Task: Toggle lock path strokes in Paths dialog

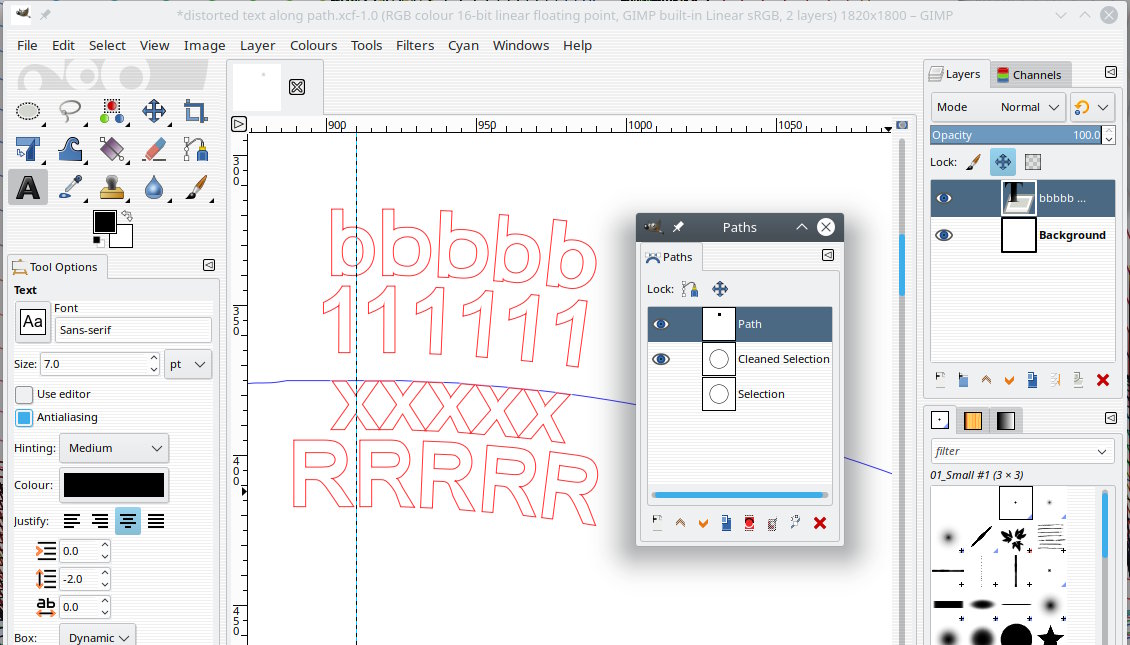Action: [690, 289]
